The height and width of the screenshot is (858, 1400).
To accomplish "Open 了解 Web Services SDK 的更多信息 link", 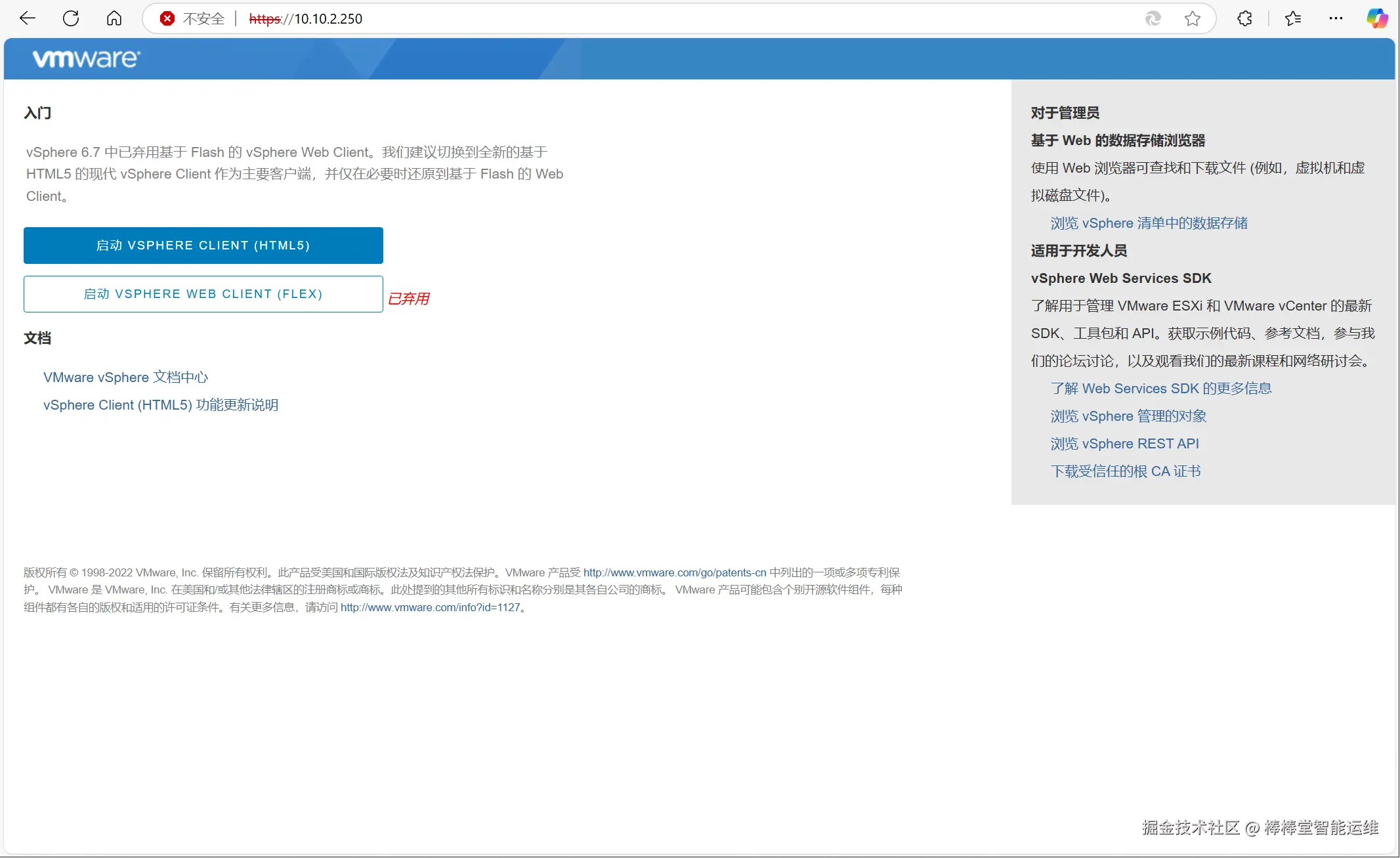I will [x=1160, y=389].
